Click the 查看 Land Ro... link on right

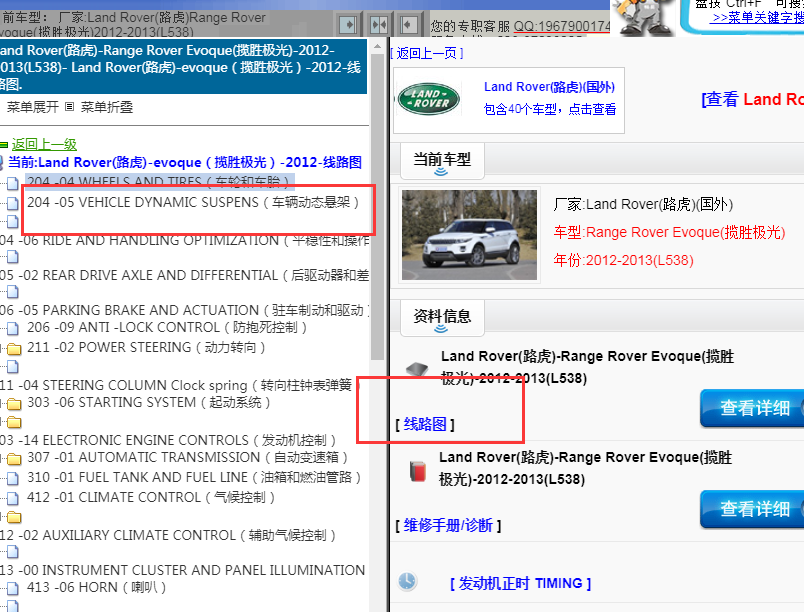coord(752,99)
